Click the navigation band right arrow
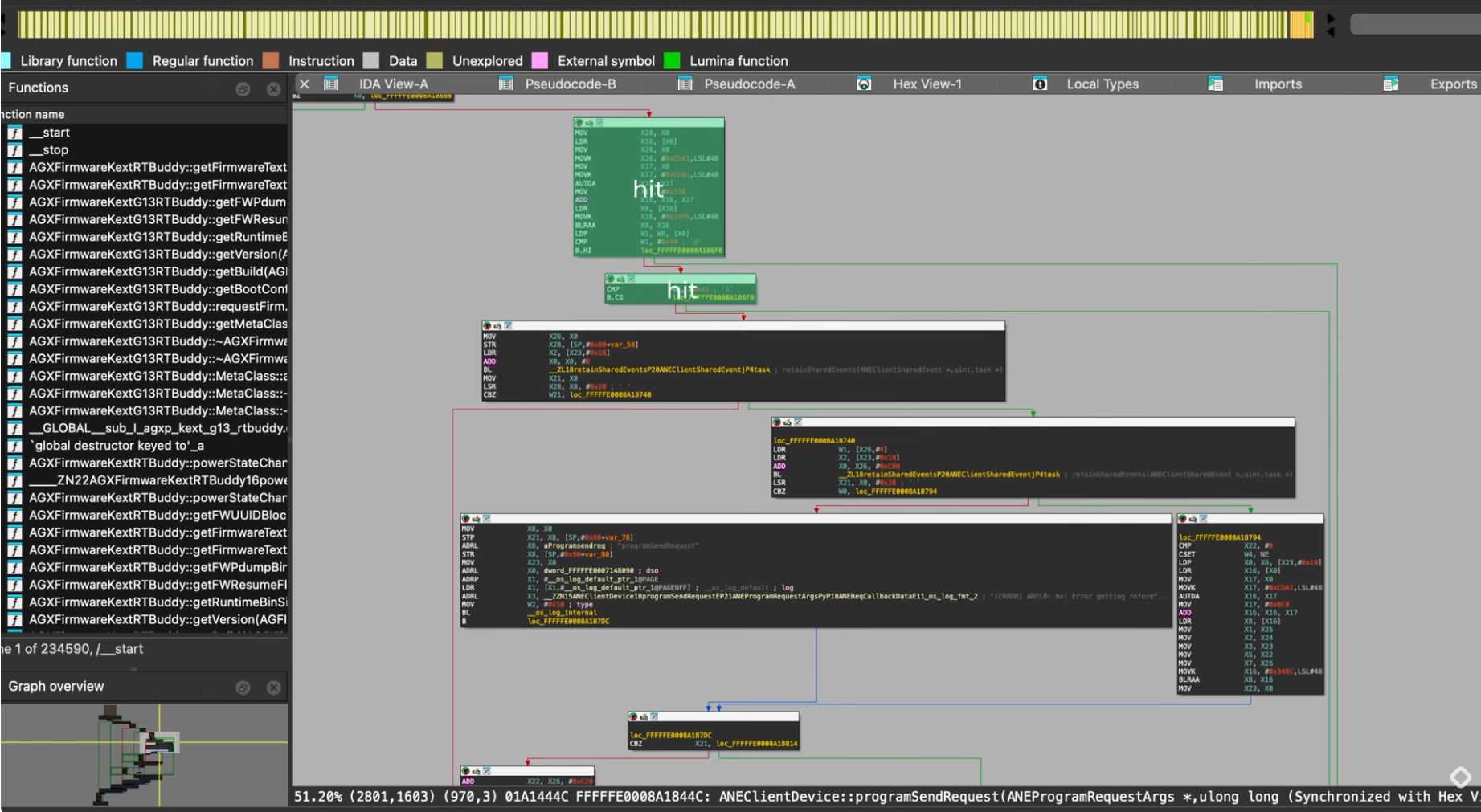1481x812 pixels. 1331,18
